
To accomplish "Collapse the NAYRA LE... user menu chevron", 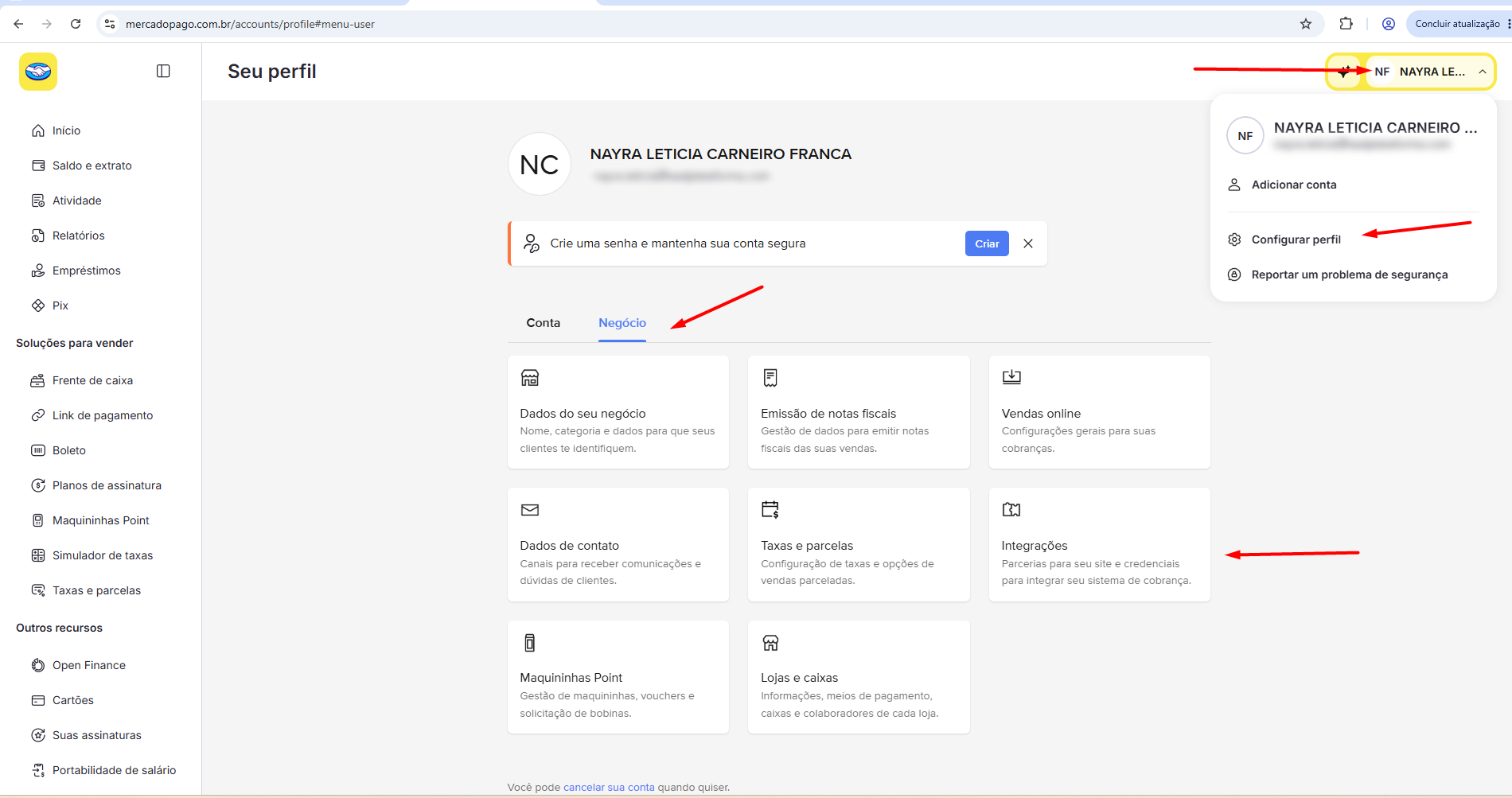I will pyautogui.click(x=1483, y=72).
